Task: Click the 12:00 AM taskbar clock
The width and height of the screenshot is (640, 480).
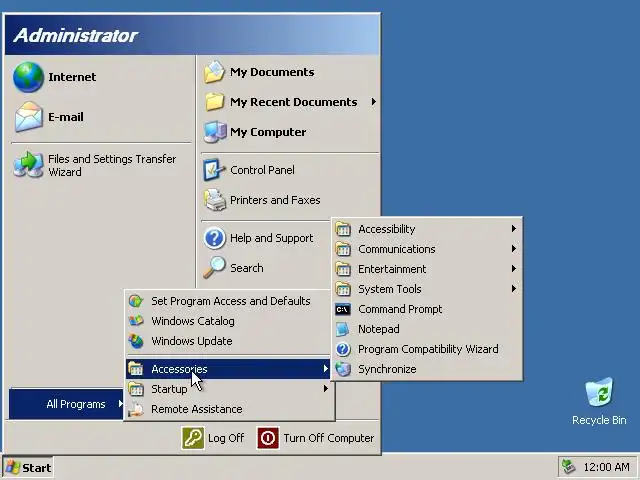Action: pyautogui.click(x=607, y=467)
